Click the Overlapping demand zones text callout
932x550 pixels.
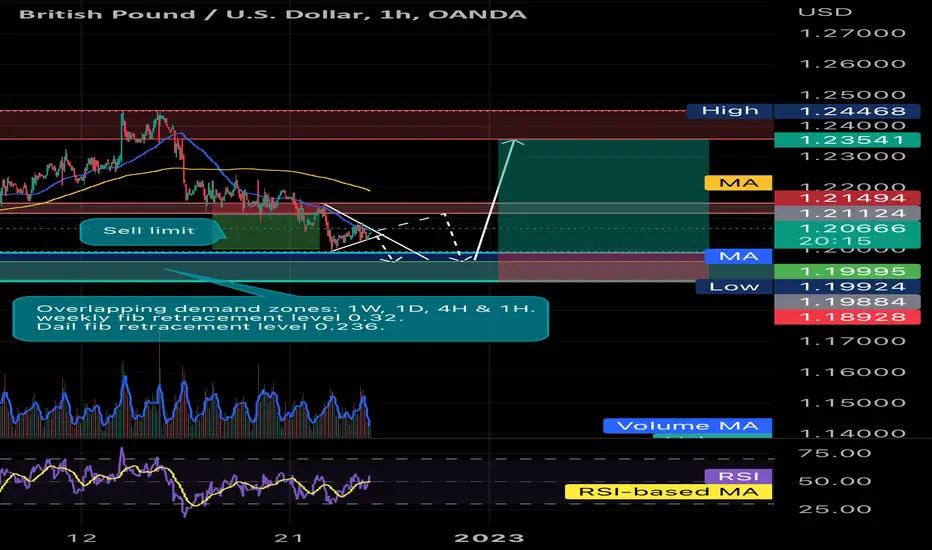click(281, 318)
